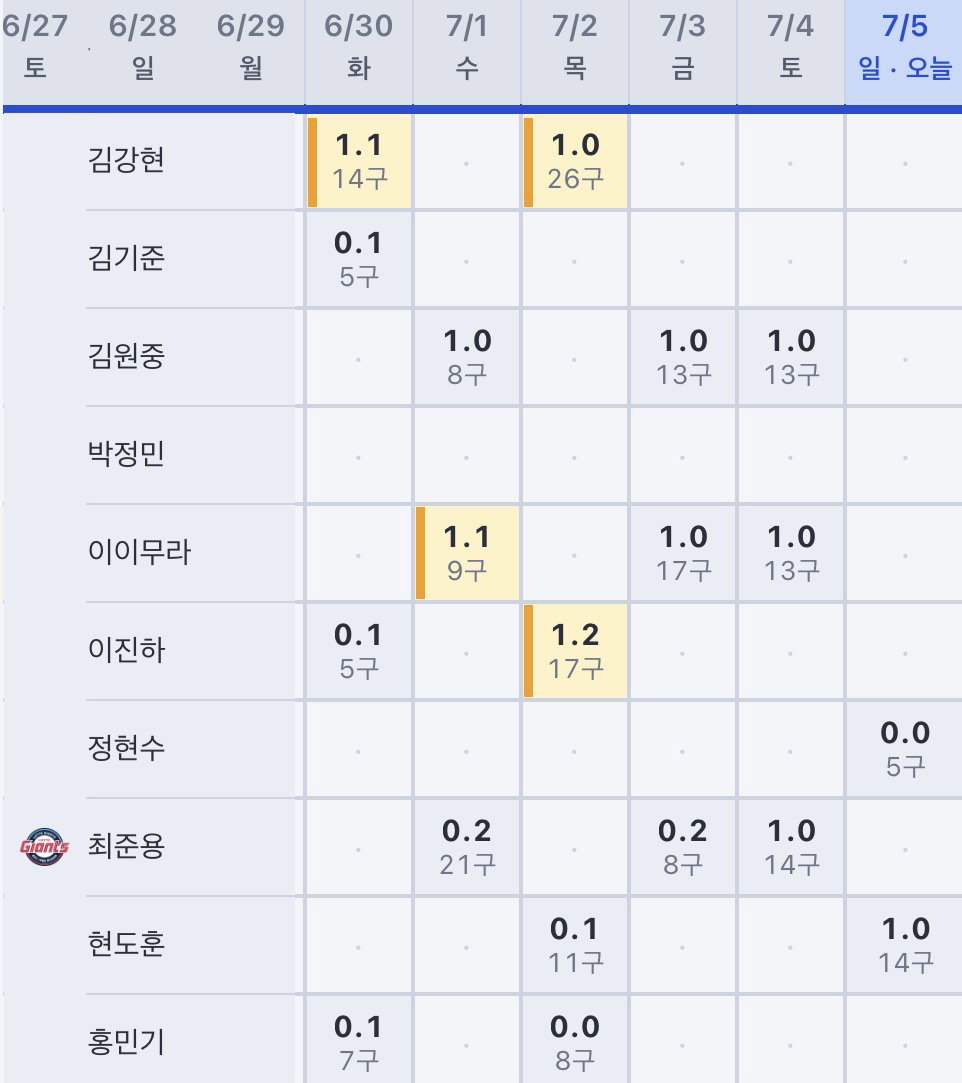Click 김강현's highlighted 1.1 14구 cell

coord(359,162)
